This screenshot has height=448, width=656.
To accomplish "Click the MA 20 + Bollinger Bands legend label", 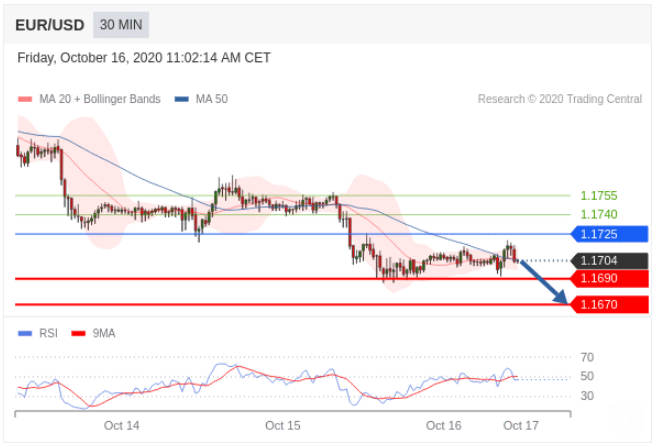I will (x=100, y=99).
